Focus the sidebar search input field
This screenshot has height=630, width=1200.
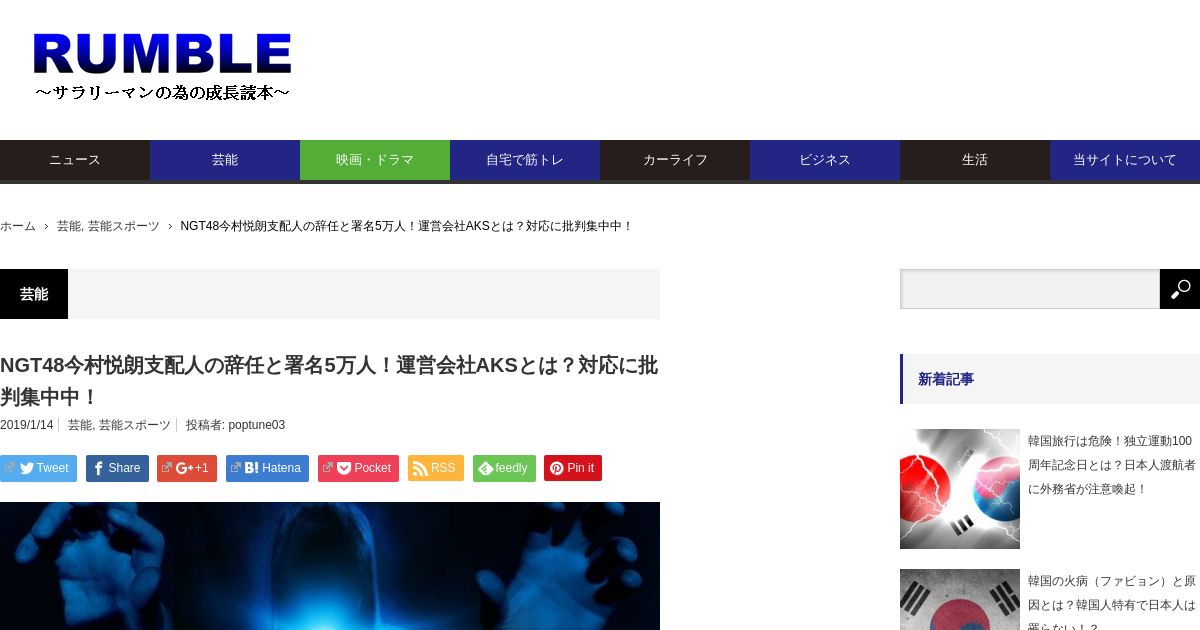click(x=1030, y=289)
